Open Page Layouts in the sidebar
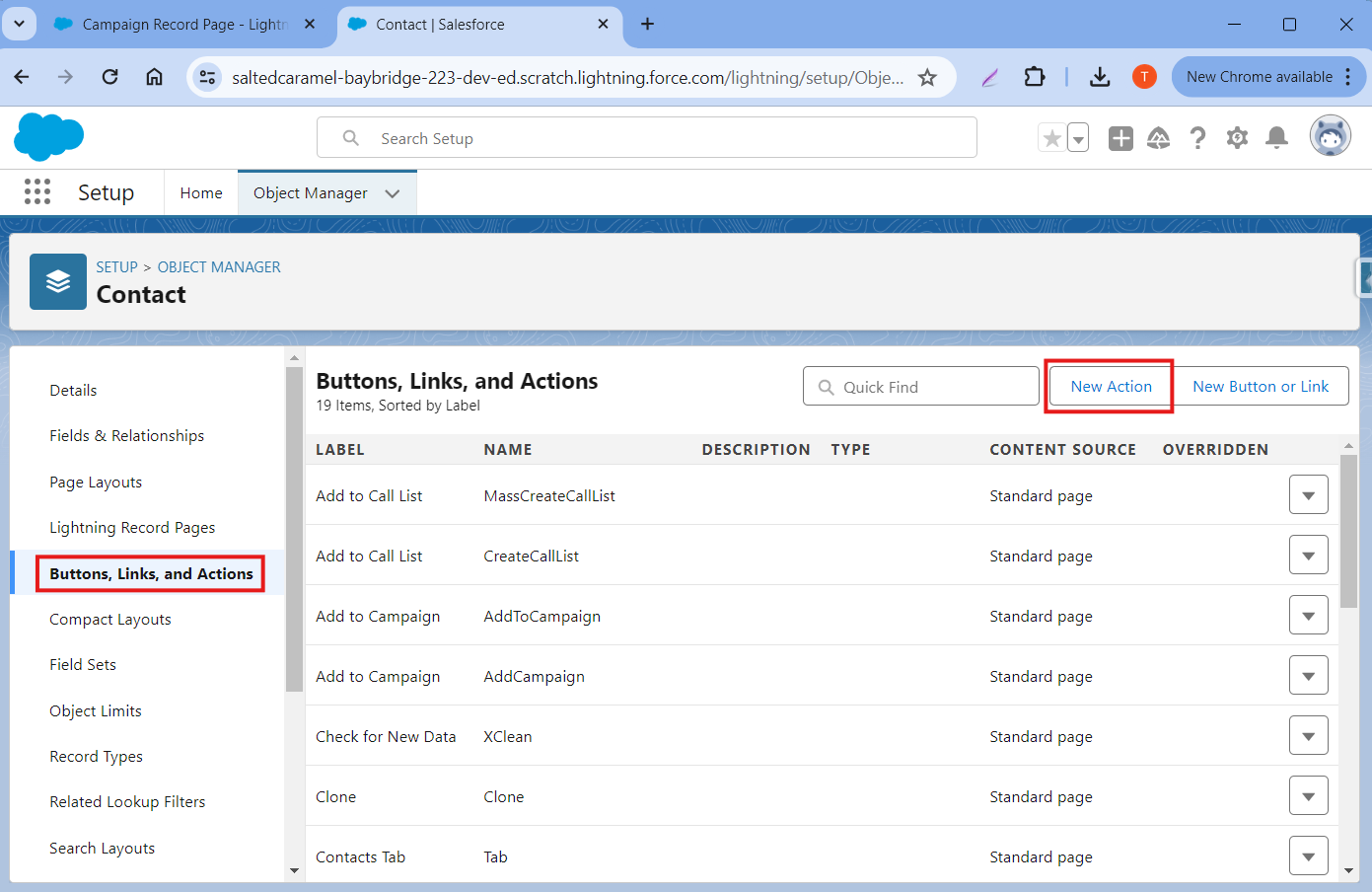Viewport: 1372px width, 892px height. 96,483
